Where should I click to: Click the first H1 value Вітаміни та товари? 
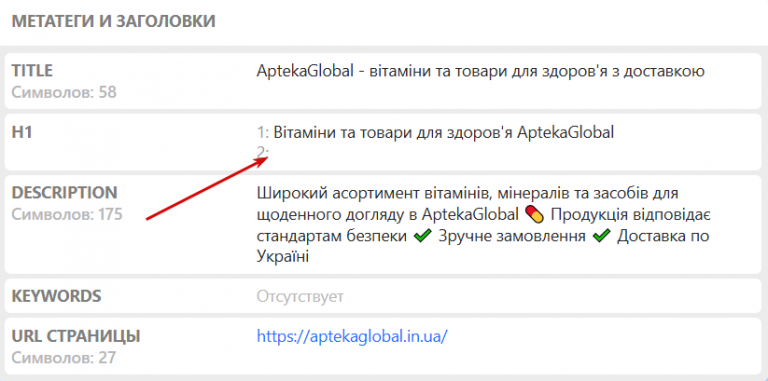pyautogui.click(x=443, y=132)
